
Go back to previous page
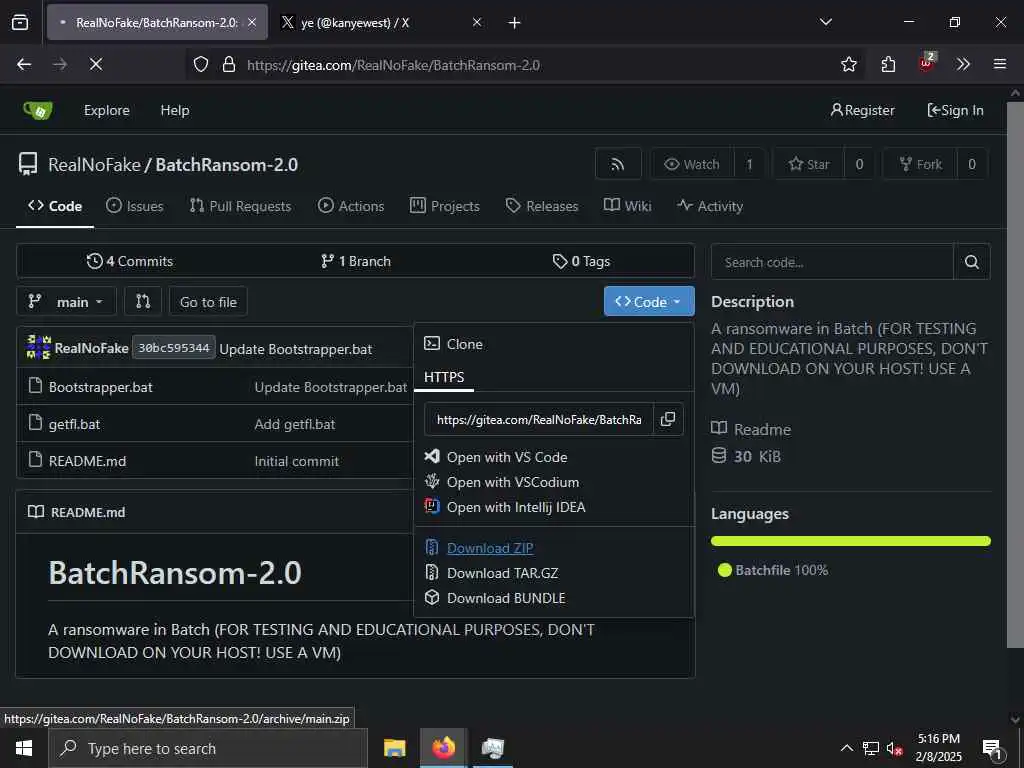[24, 64]
